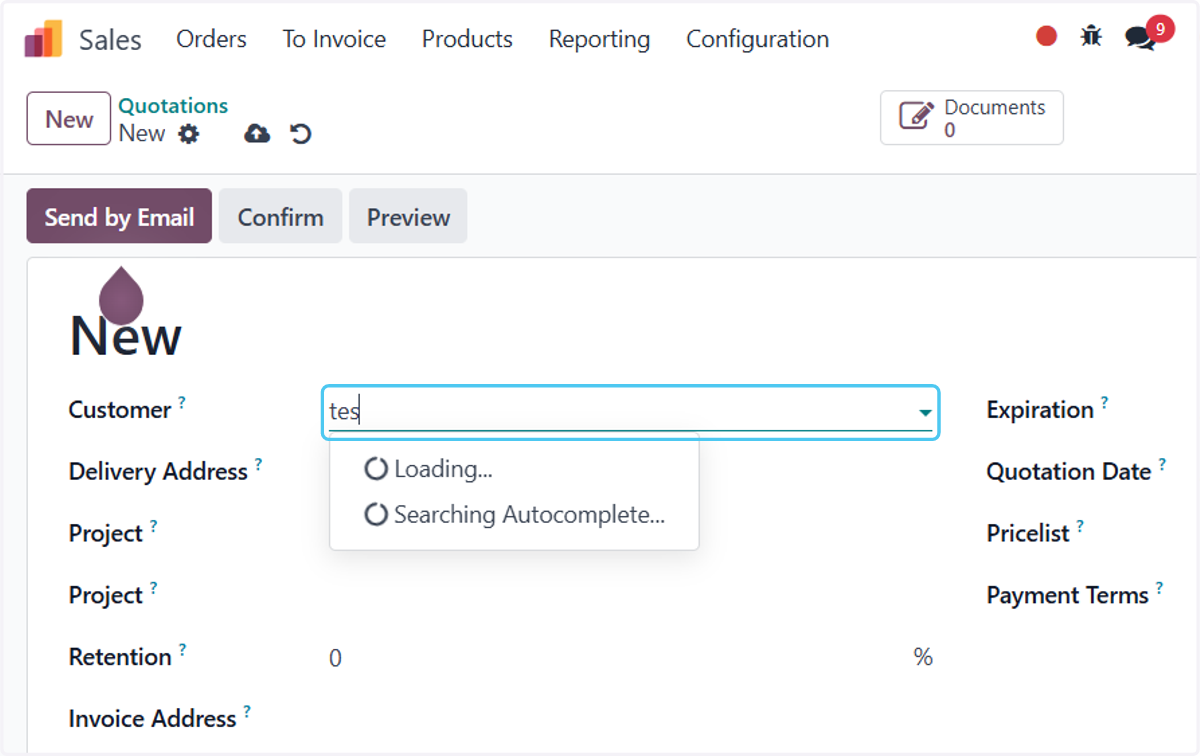Click the Delivery Address field label

158,472
